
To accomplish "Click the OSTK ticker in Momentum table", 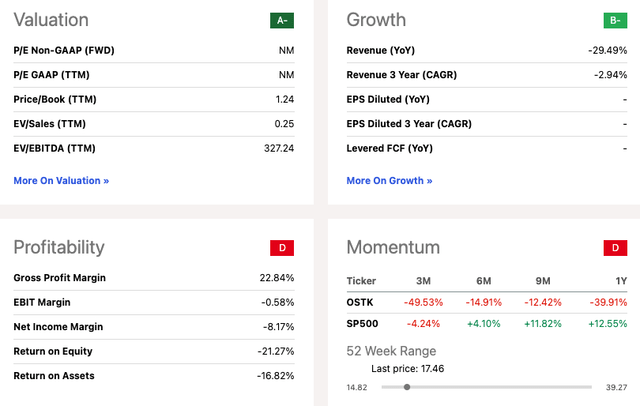I will [361, 304].
